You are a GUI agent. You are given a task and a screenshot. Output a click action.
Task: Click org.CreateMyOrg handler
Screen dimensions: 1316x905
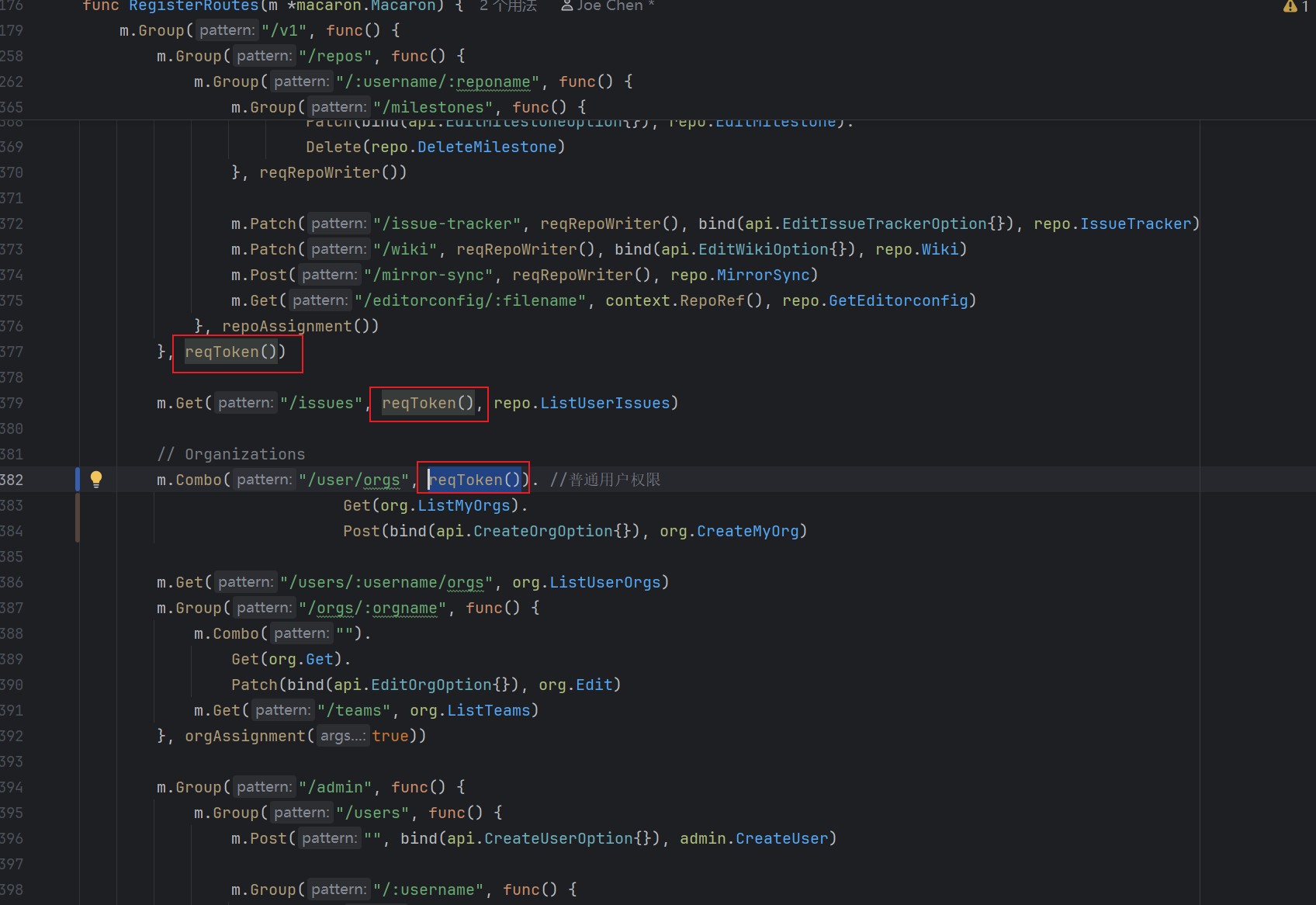point(729,531)
